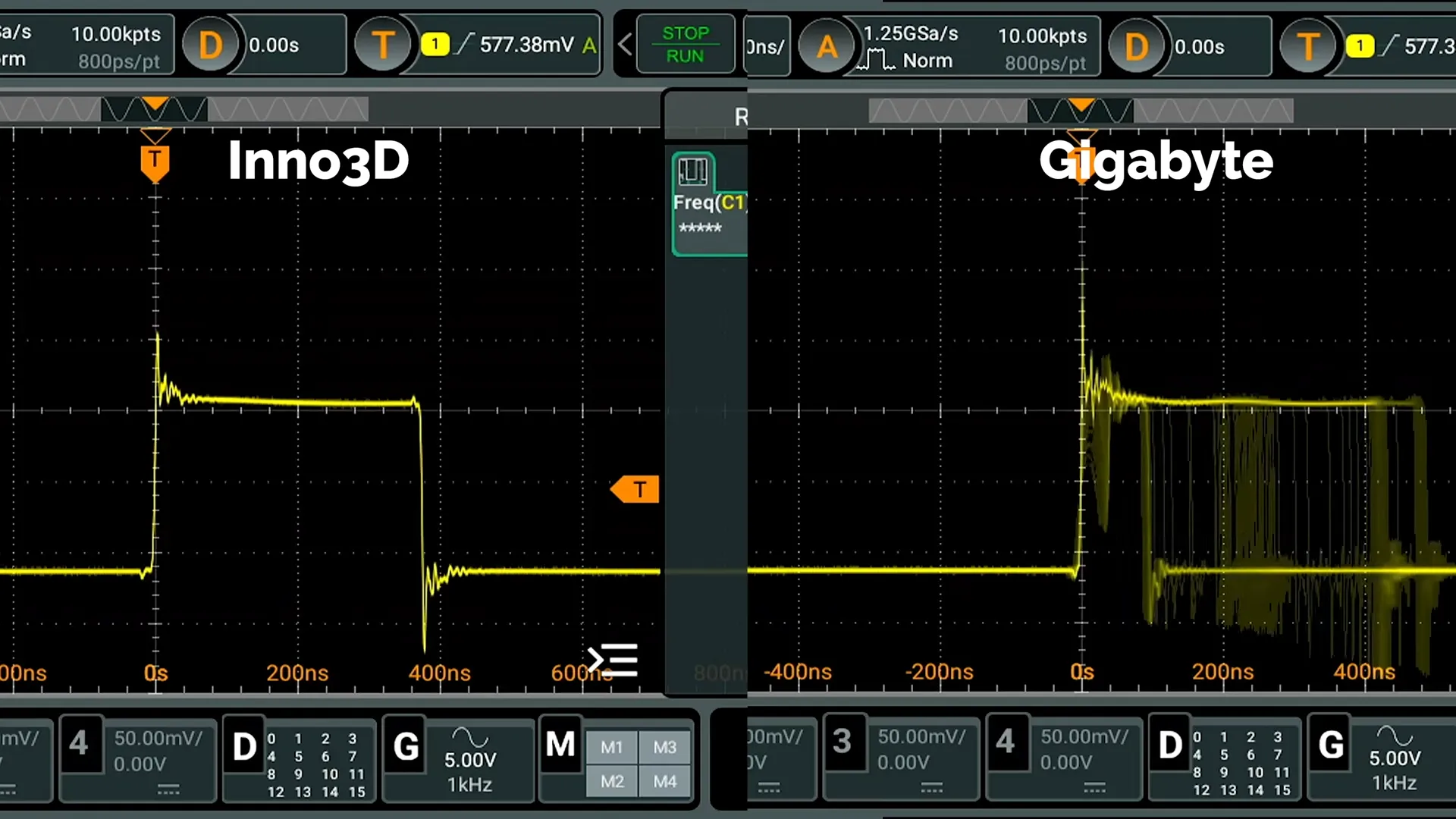Click the 5.00V amplitude in Inno3D generator box
Screen dimensions: 1456x819
coord(470,760)
